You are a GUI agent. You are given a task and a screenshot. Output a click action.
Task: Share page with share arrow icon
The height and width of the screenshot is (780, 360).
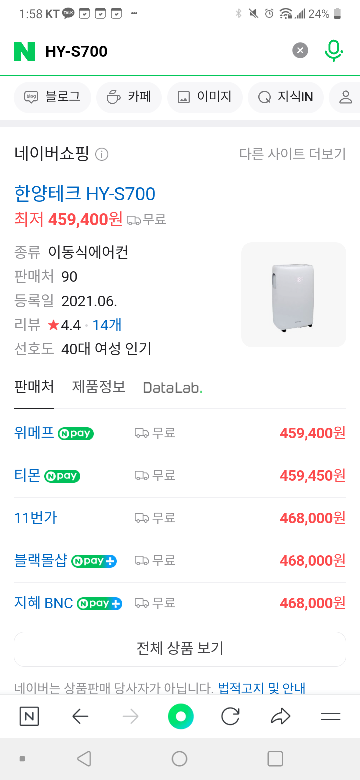coord(280,716)
